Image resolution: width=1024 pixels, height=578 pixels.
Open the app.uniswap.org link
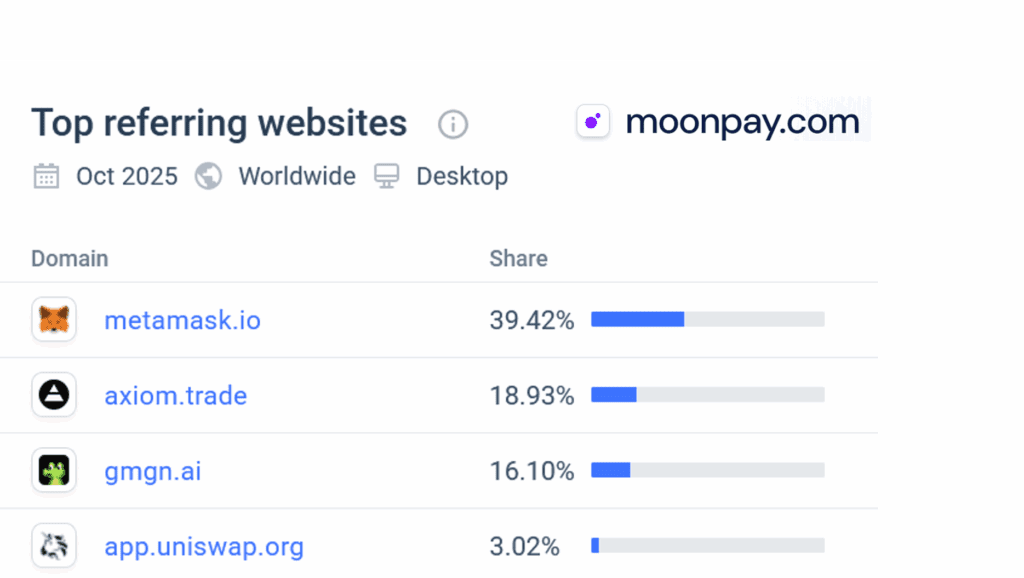point(204,546)
